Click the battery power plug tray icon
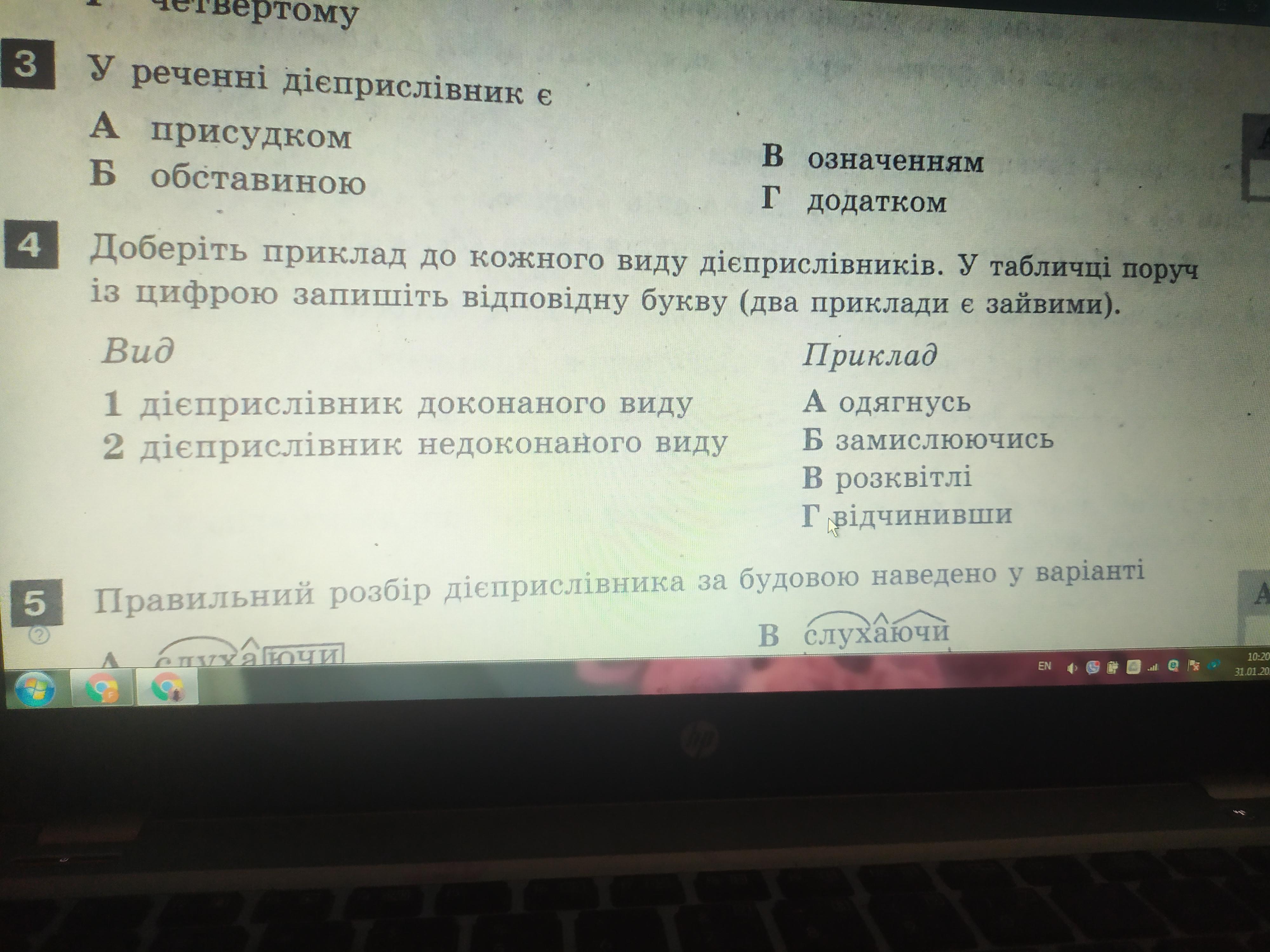Screen dimensions: 1270x952 coord(1113,668)
